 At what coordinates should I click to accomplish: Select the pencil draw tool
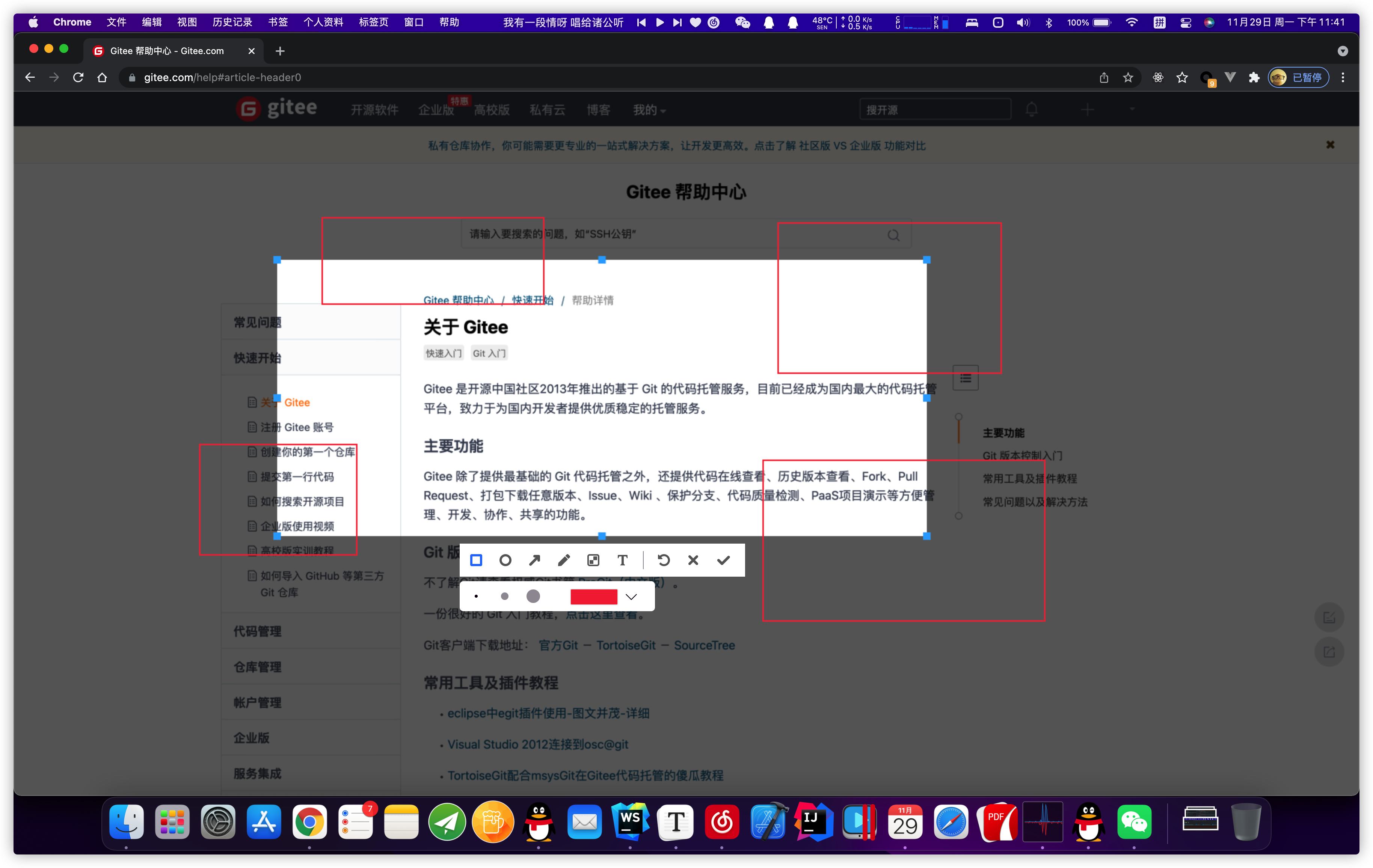tap(564, 560)
